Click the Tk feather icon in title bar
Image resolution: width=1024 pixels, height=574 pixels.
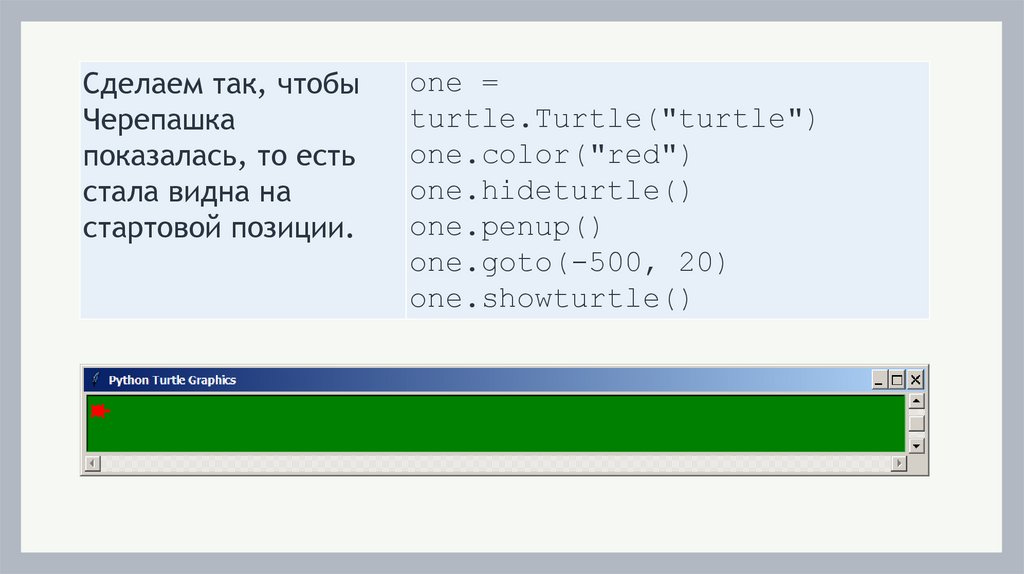(96, 380)
